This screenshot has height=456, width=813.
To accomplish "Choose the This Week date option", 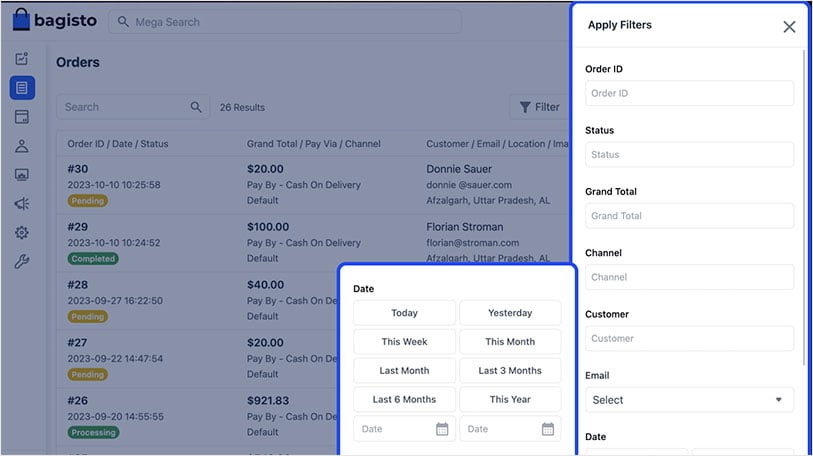I will (x=404, y=342).
